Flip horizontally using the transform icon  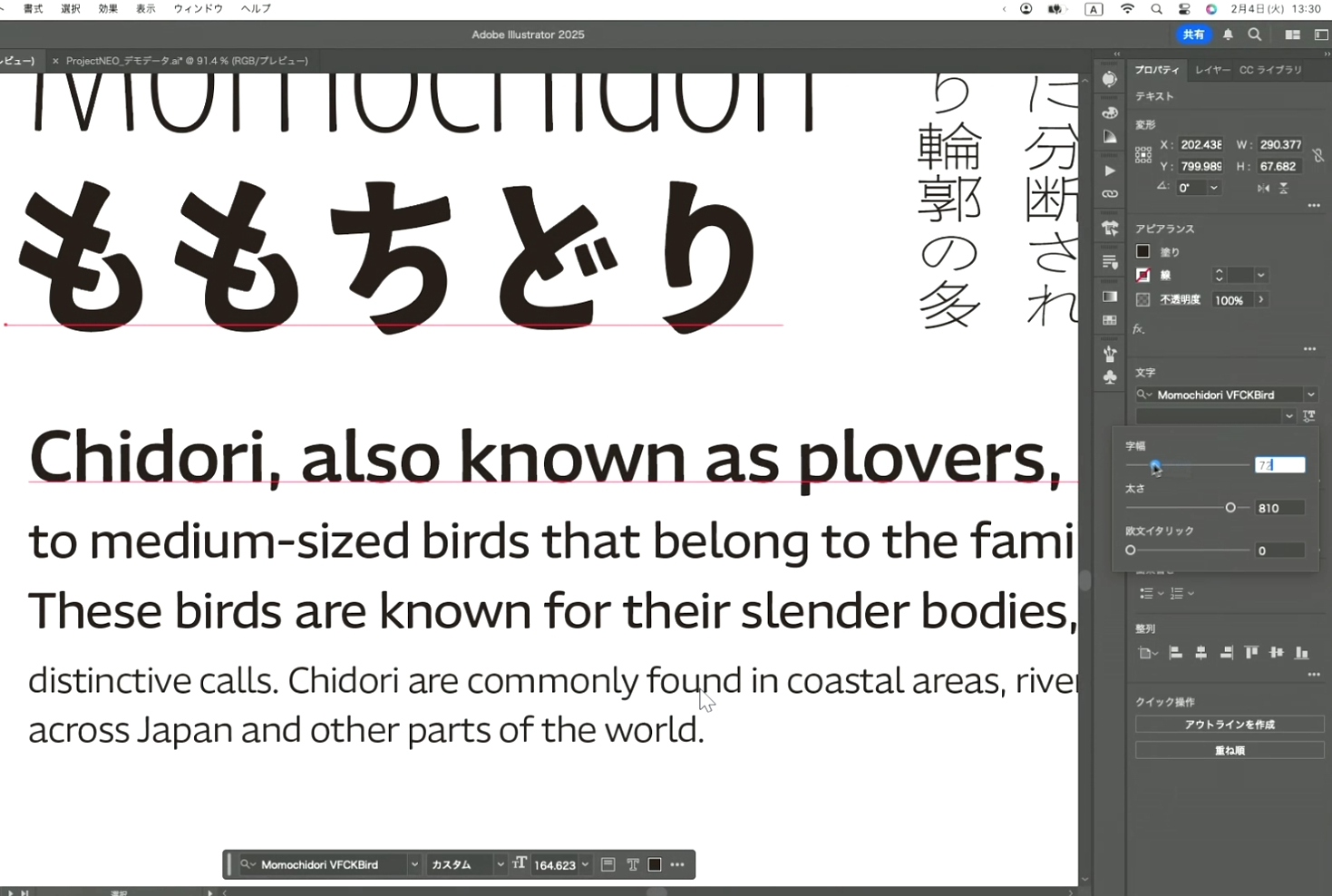coord(1263,188)
